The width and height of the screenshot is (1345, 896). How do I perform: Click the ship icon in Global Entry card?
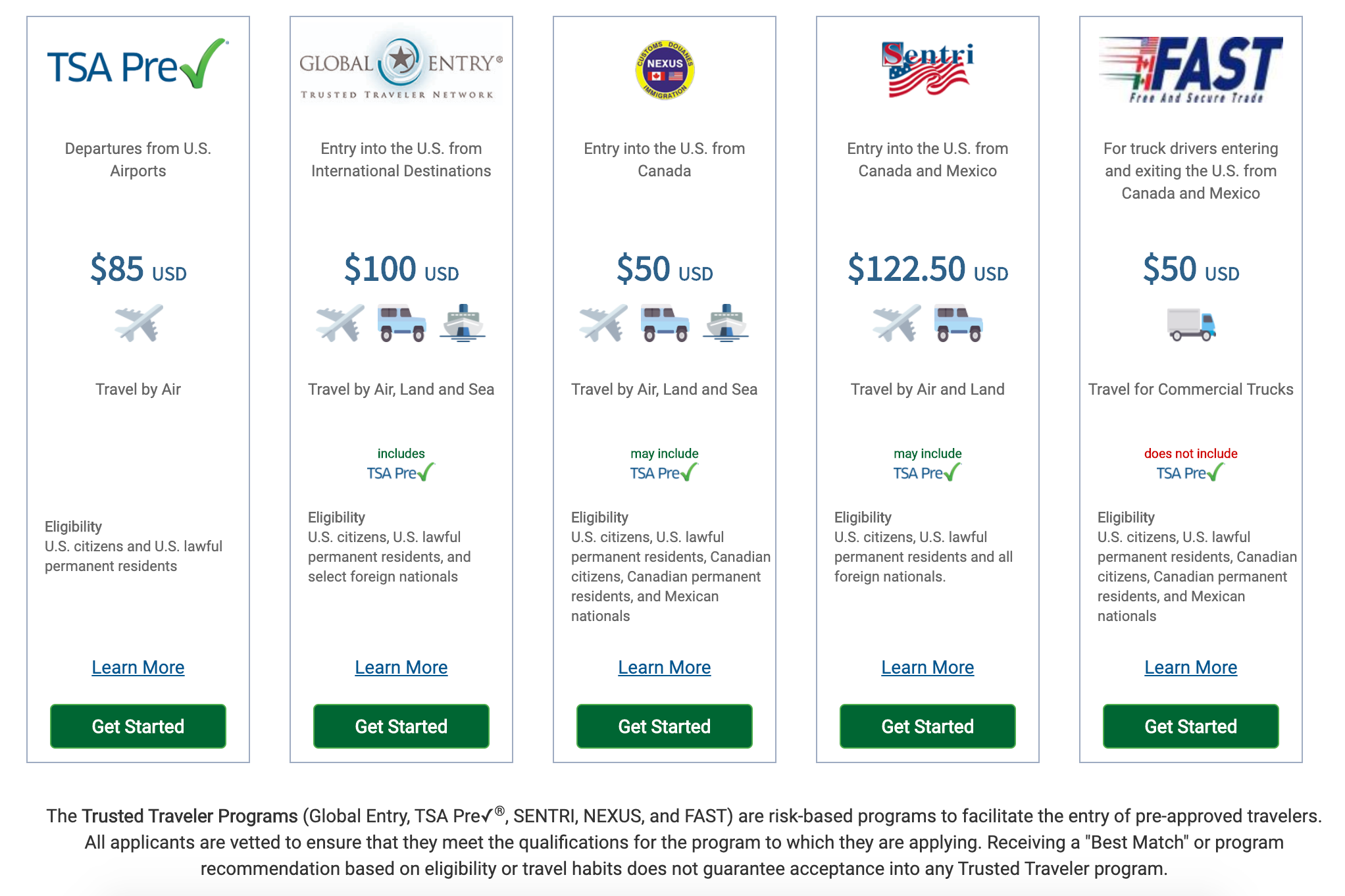click(x=463, y=323)
